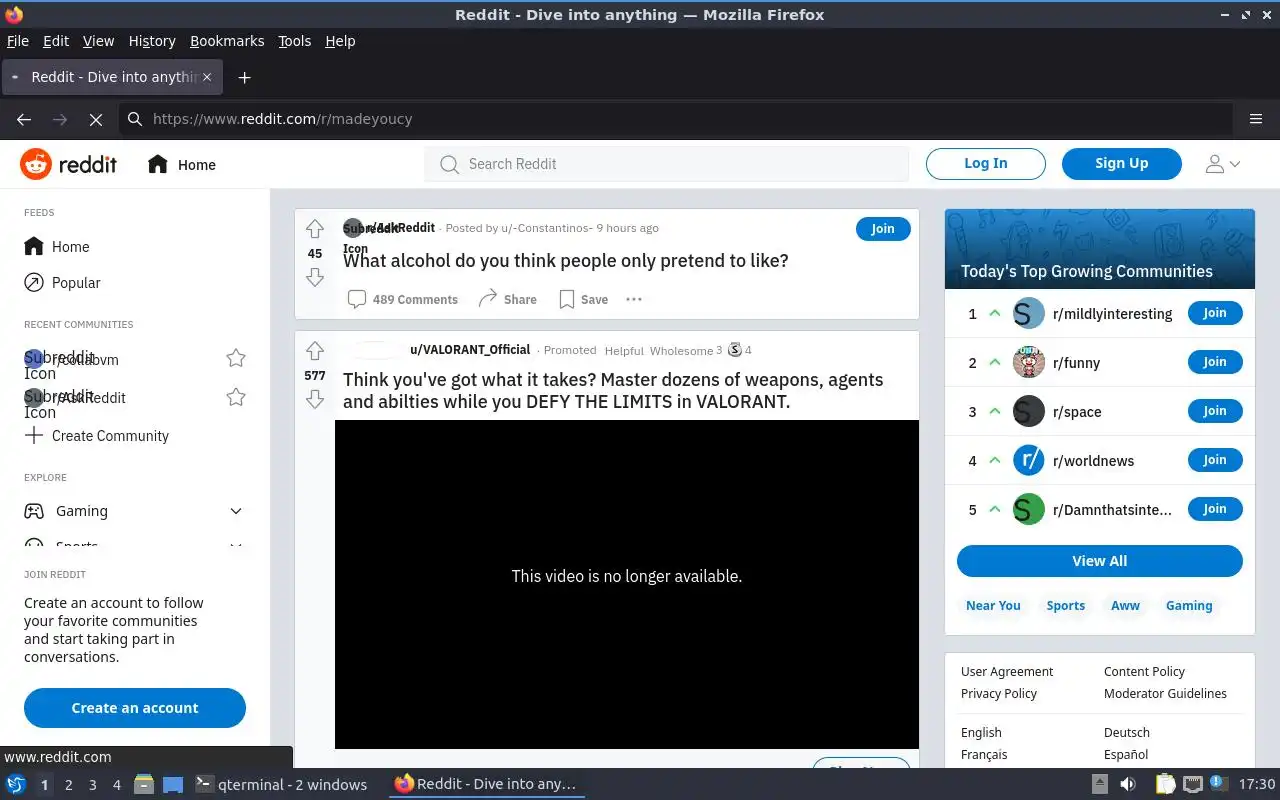Switch language to Français
Viewport: 1280px width, 800px height.
[x=984, y=755]
